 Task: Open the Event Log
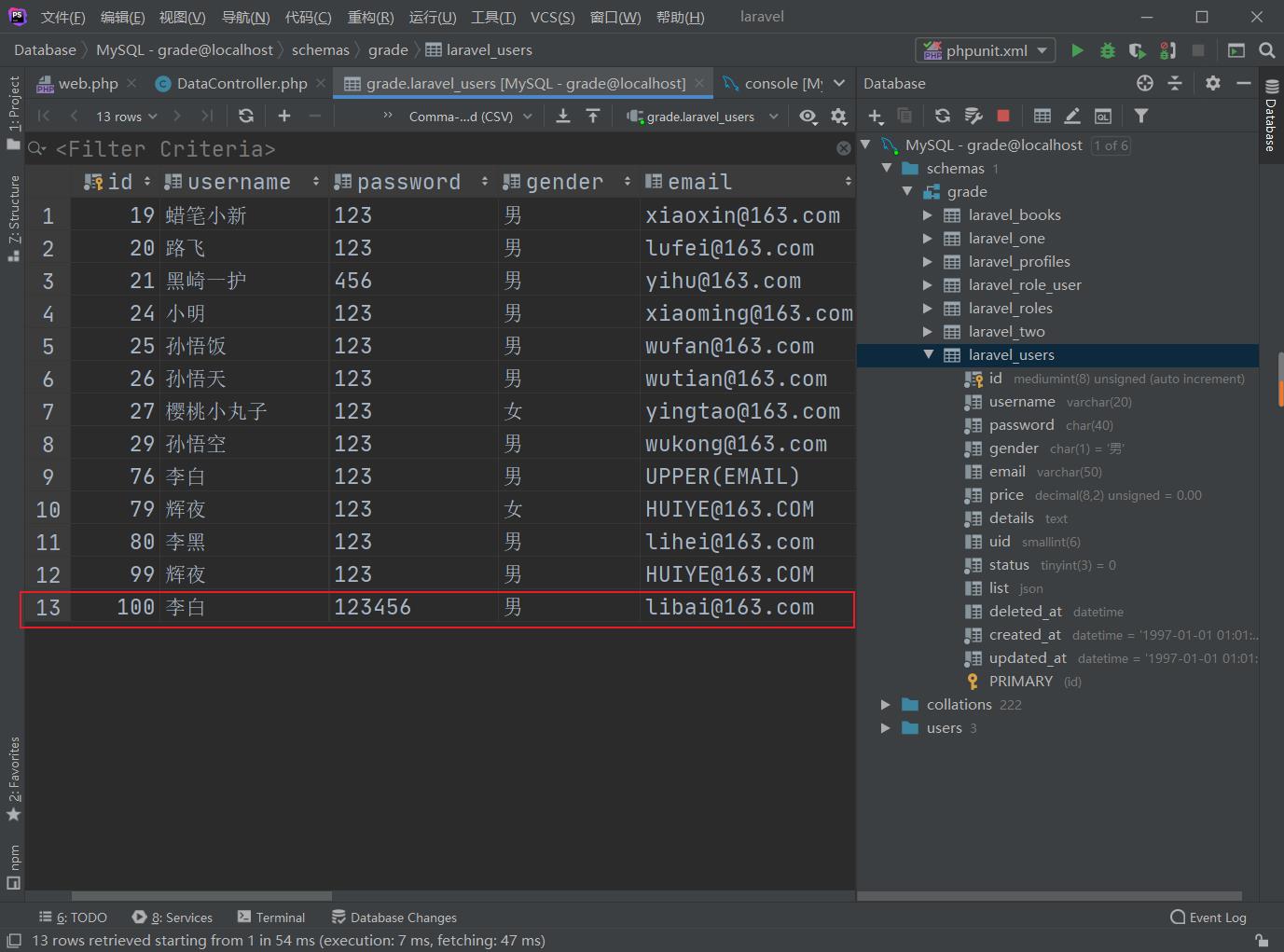(x=1208, y=918)
